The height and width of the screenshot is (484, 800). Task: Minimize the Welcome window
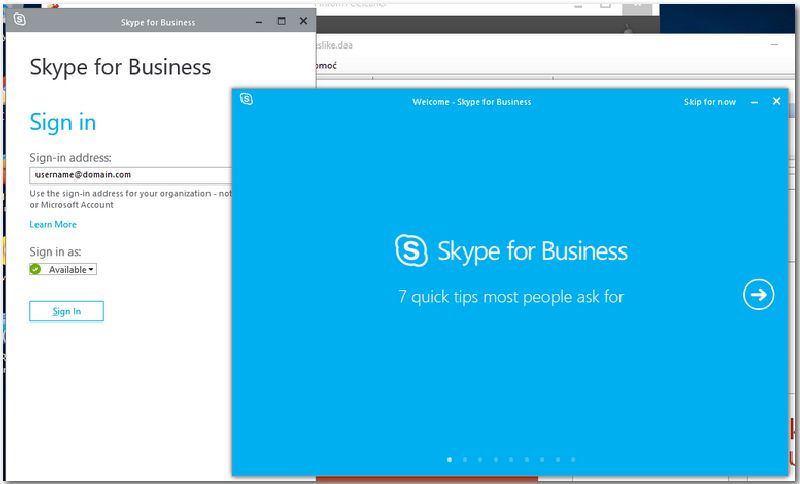point(754,102)
